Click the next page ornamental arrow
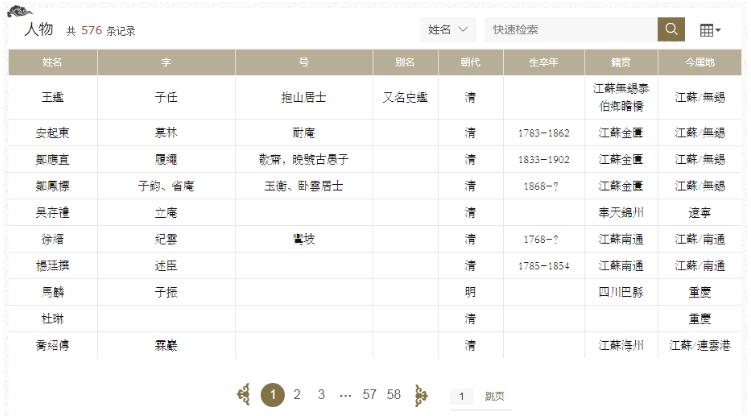 421,395
